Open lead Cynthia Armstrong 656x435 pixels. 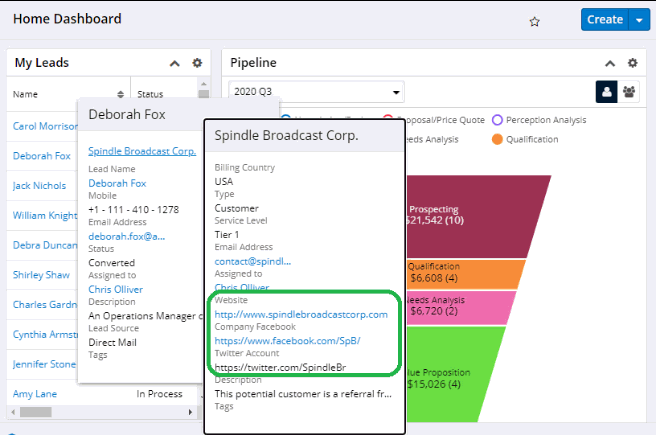click(45, 334)
